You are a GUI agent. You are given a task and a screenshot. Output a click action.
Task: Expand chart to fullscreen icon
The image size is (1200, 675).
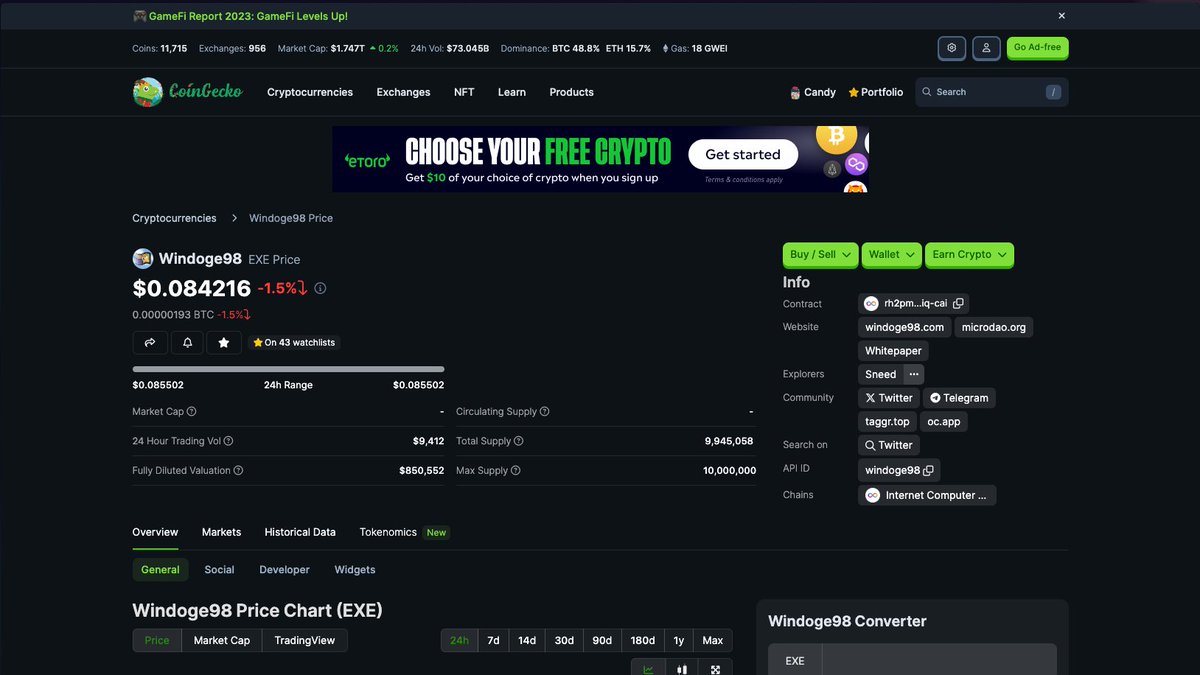(x=715, y=669)
